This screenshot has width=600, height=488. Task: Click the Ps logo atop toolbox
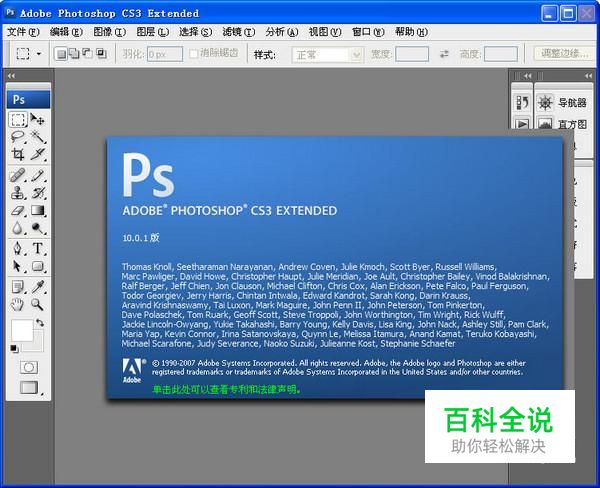[x=28, y=100]
